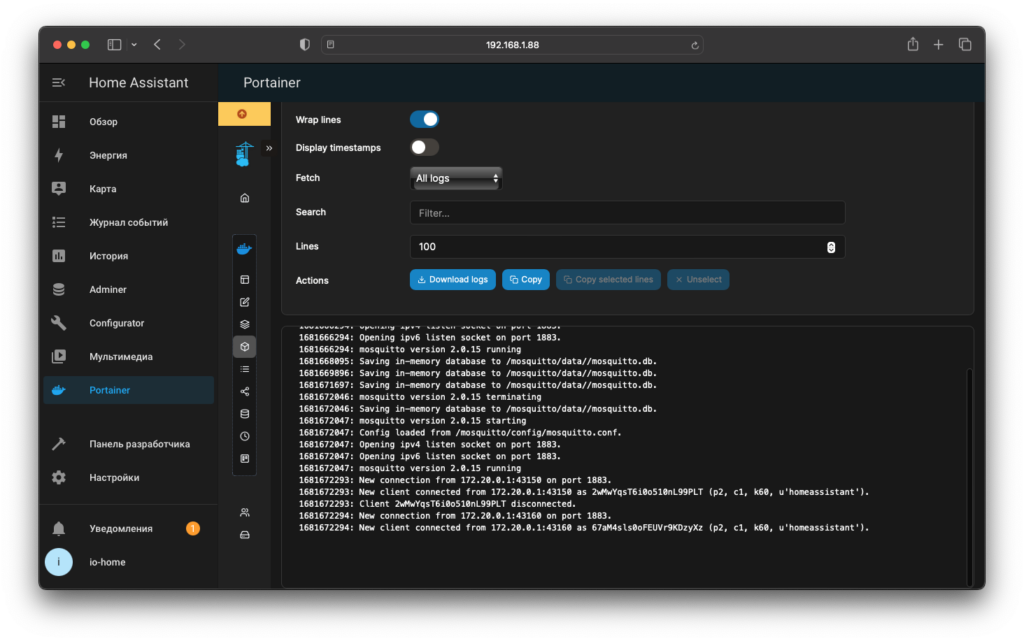Enable the Display timestamps toggle
The image size is (1024, 641).
[424, 148]
